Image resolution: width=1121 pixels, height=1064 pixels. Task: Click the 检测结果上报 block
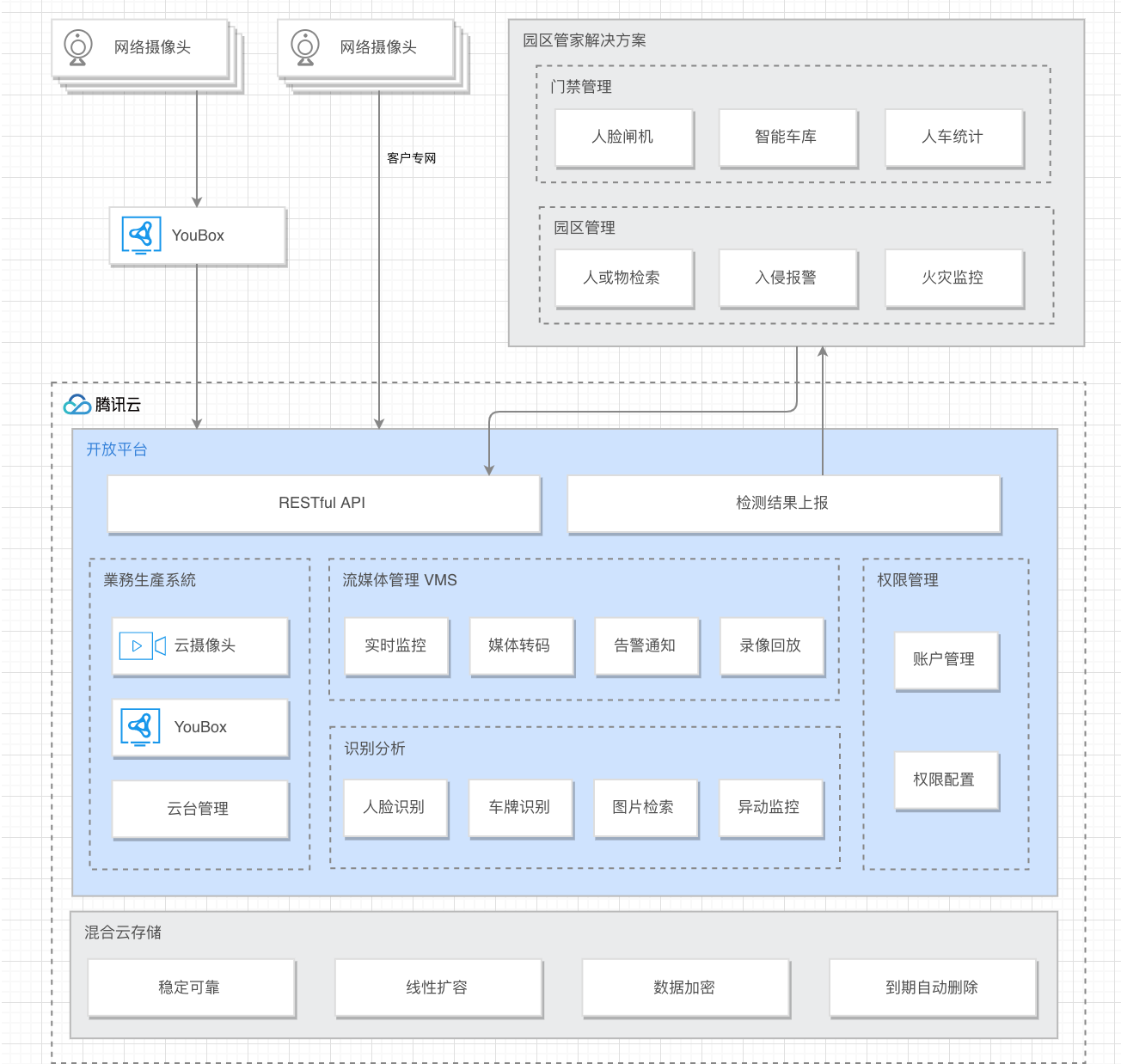783,504
